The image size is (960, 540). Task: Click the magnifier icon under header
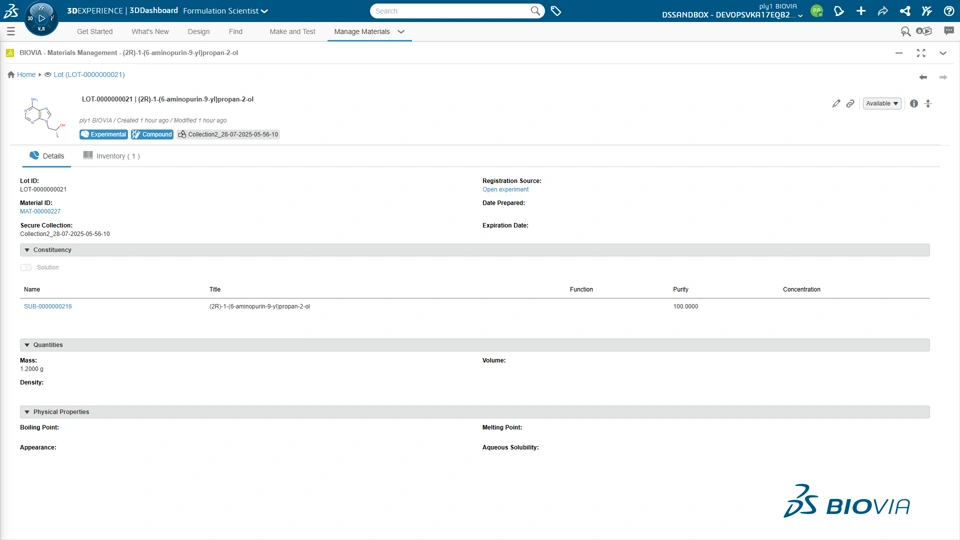click(906, 31)
